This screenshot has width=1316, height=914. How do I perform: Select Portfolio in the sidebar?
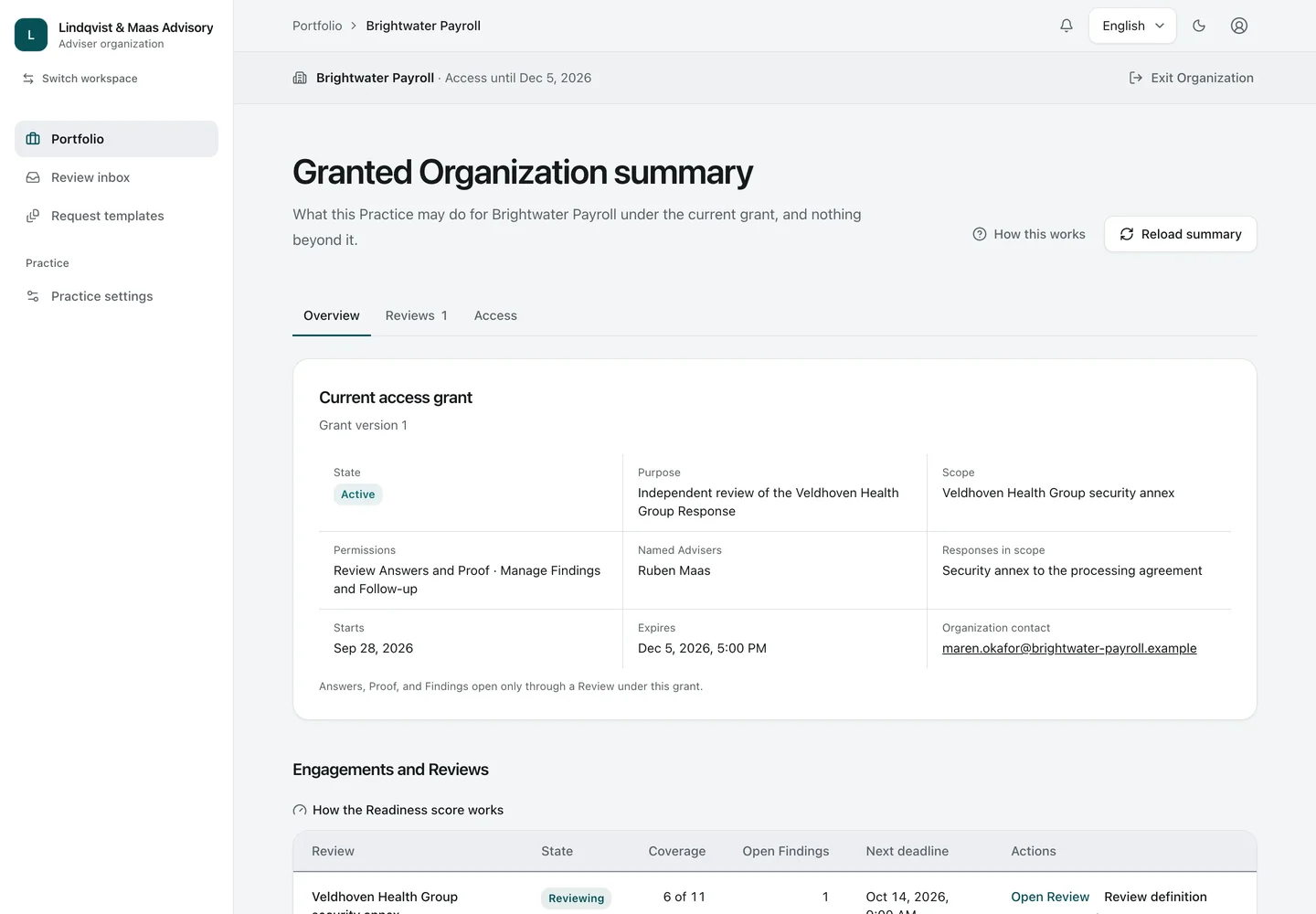coord(116,139)
